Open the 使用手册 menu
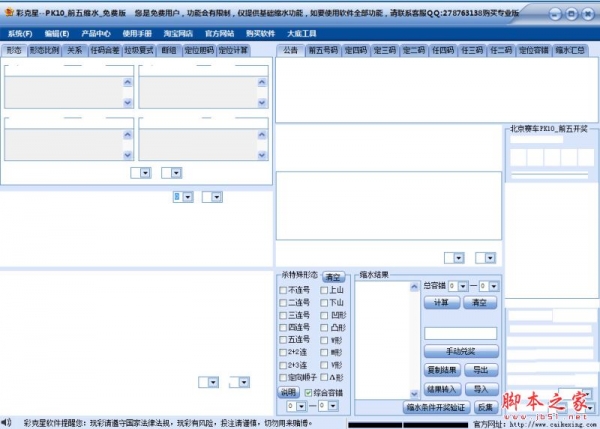The height and width of the screenshot is (429, 600). (x=137, y=34)
